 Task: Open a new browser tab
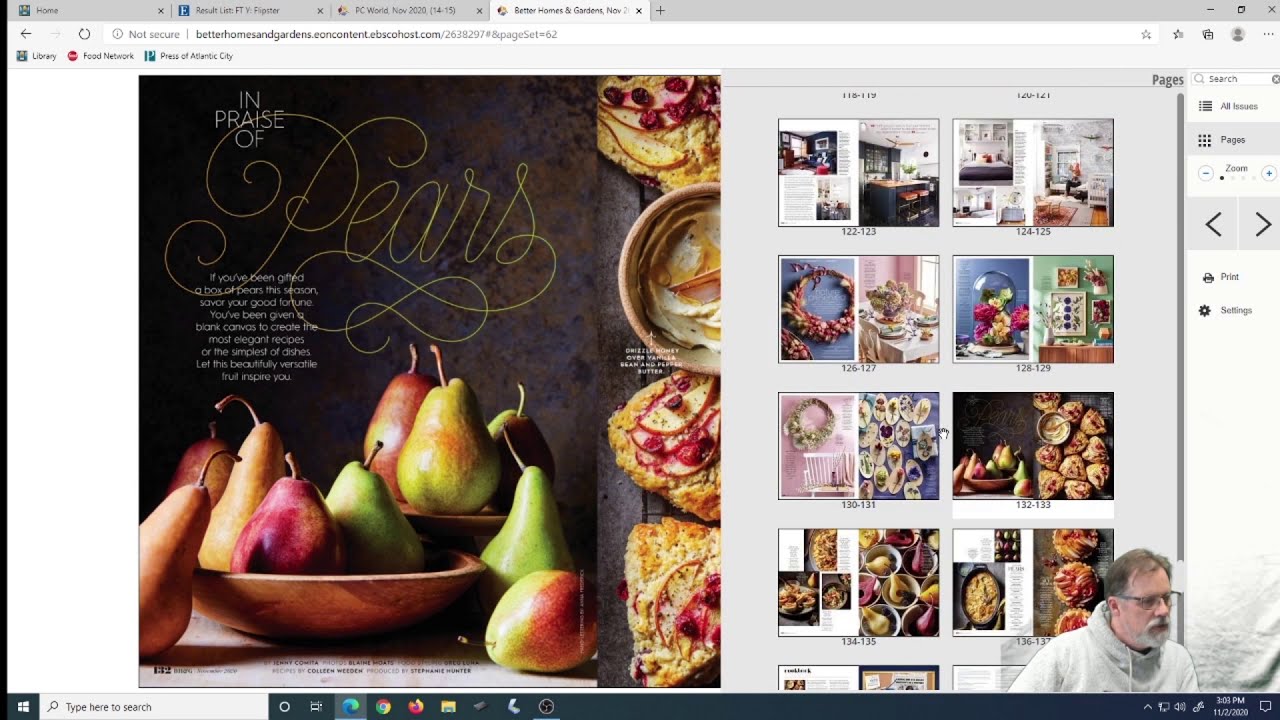(660, 10)
